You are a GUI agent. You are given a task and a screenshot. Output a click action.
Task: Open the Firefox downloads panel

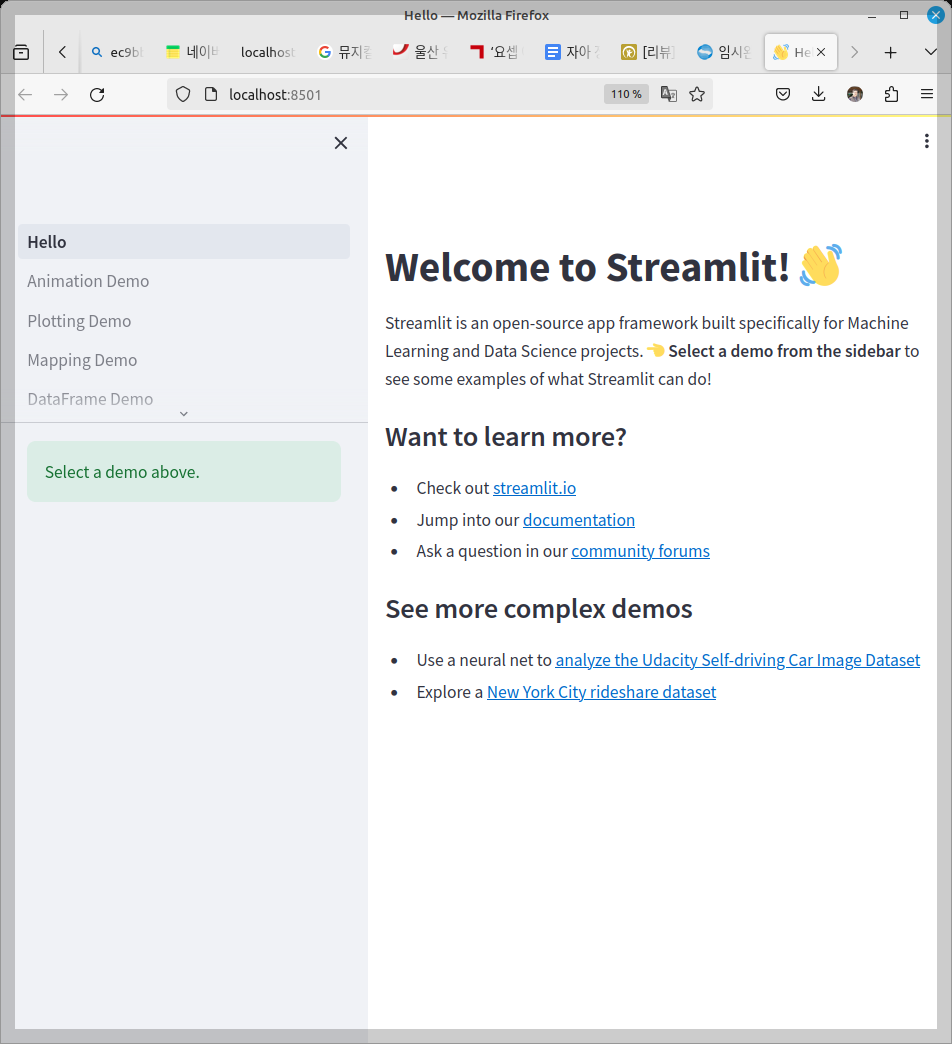click(818, 94)
